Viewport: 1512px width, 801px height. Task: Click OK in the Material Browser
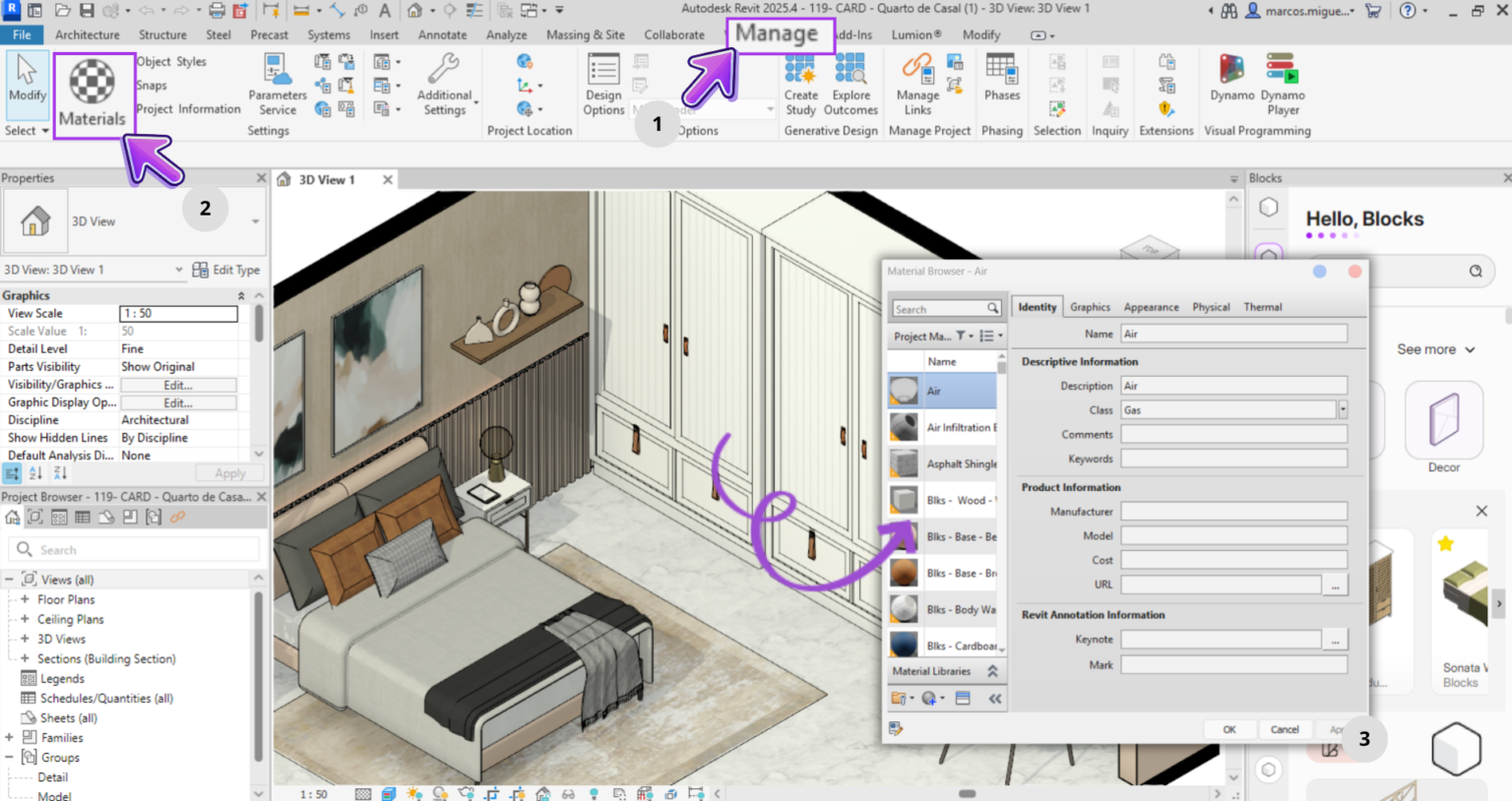click(x=1229, y=729)
